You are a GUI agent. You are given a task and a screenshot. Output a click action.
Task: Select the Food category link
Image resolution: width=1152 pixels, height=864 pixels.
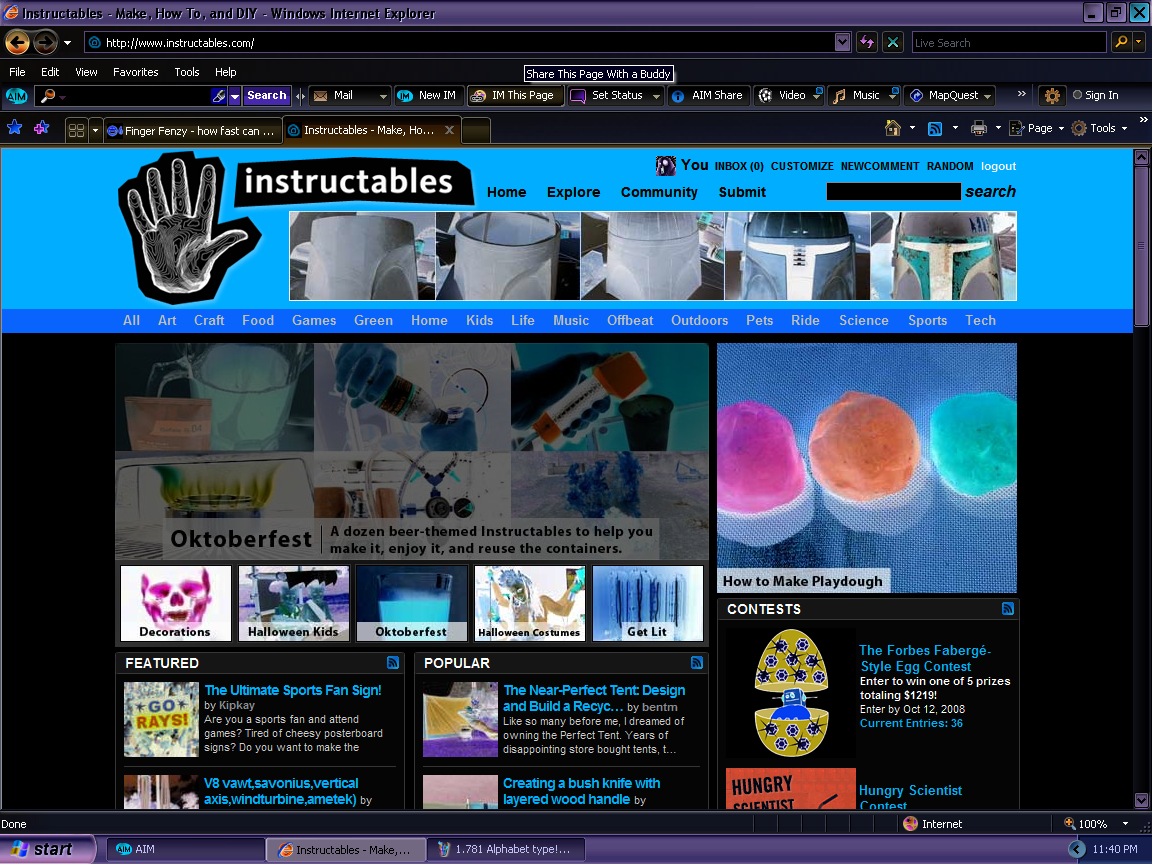pyautogui.click(x=258, y=320)
